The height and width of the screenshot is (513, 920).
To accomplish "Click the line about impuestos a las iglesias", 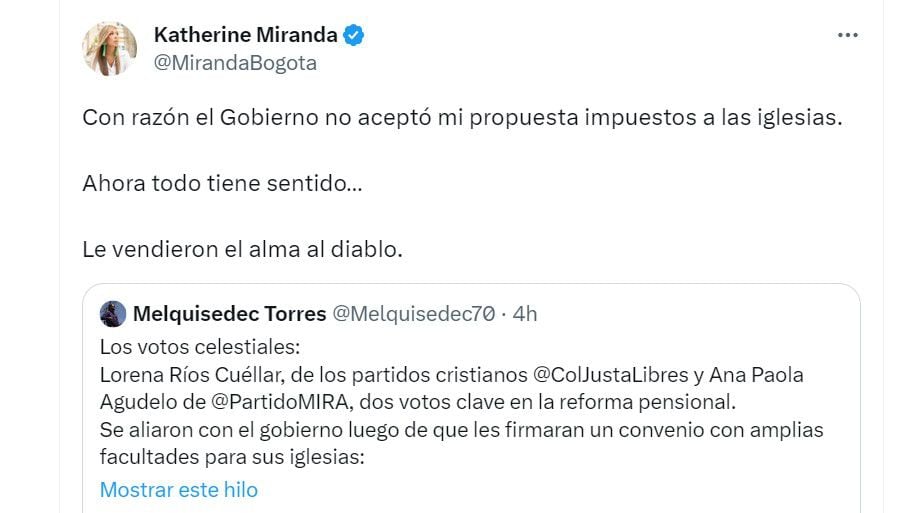I will 463,117.
